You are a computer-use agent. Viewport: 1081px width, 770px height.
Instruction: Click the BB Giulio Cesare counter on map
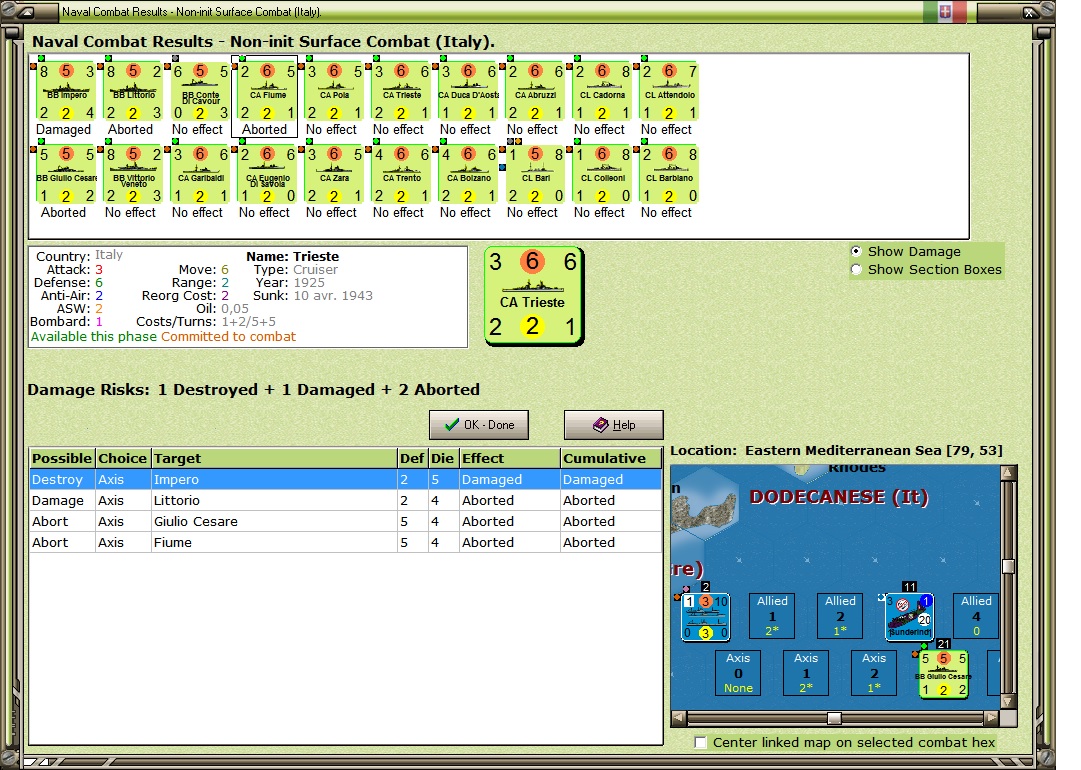tap(944, 673)
